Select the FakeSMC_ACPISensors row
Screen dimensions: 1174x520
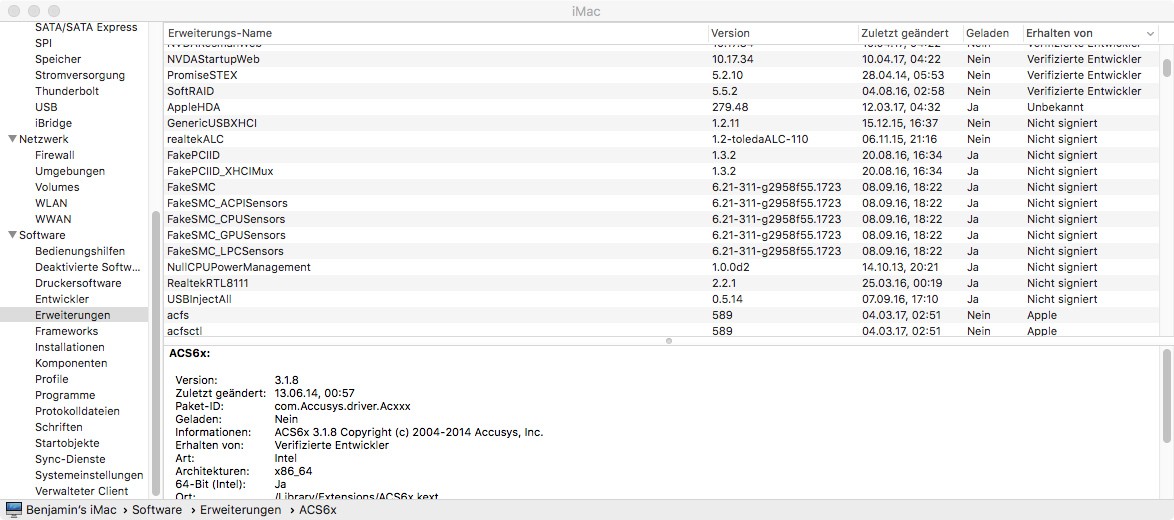pyautogui.click(x=661, y=203)
